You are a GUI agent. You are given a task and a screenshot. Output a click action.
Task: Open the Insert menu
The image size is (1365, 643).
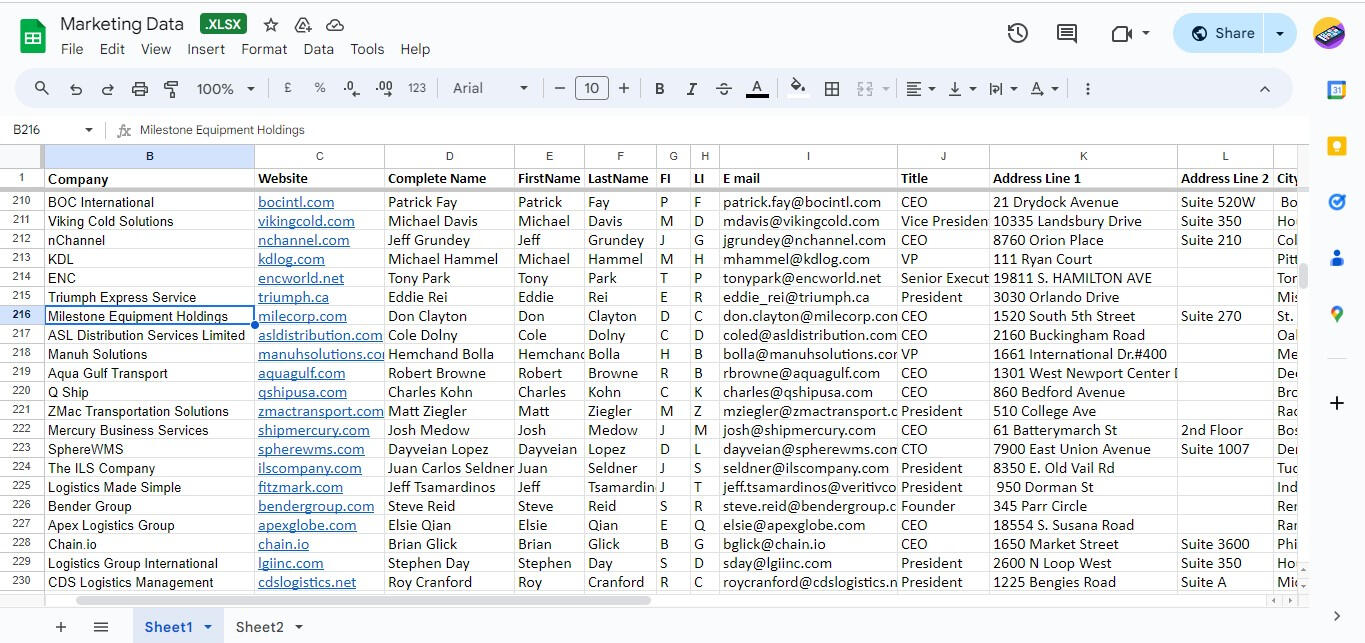pos(206,49)
